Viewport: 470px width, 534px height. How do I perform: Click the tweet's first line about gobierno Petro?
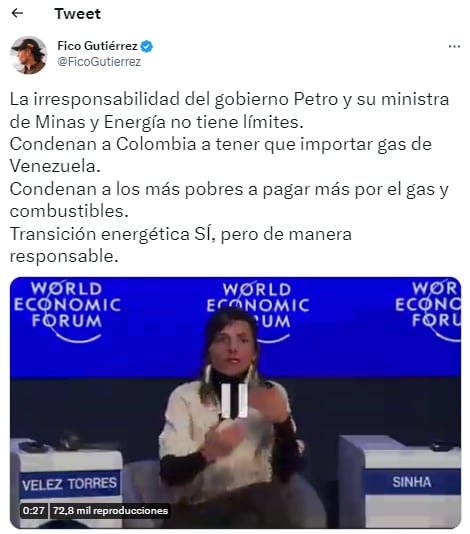click(229, 99)
